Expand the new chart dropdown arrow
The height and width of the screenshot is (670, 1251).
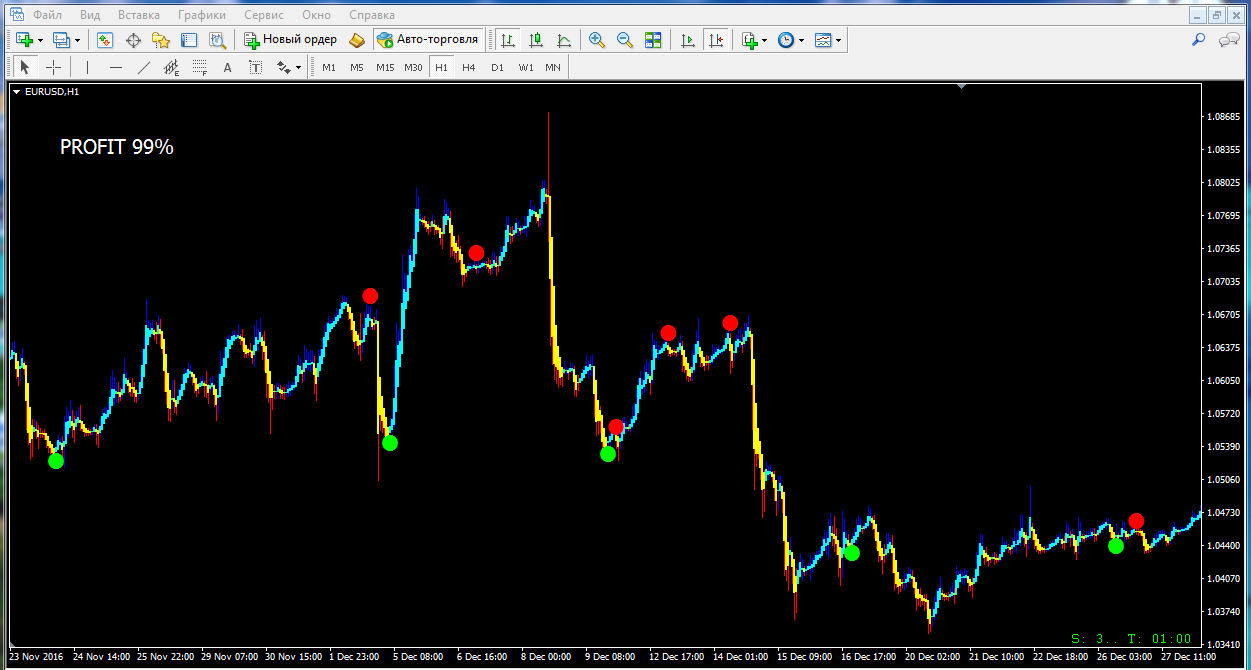point(40,41)
